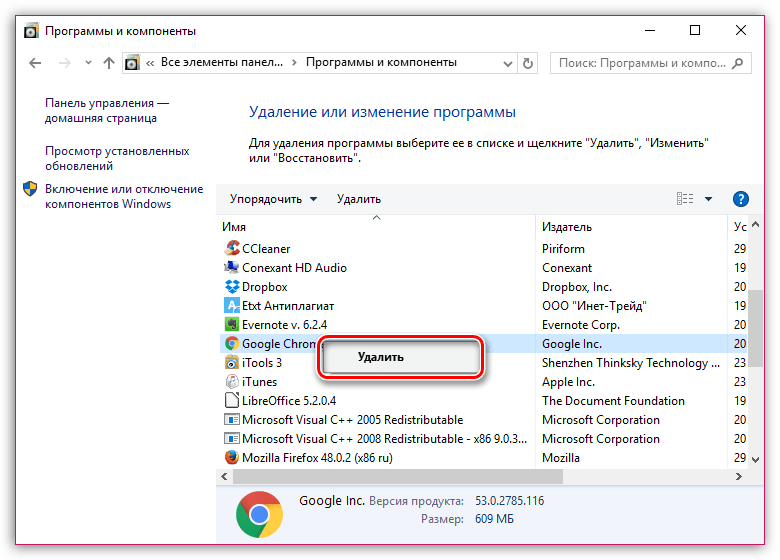Open address bar history dropdown

tap(507, 64)
